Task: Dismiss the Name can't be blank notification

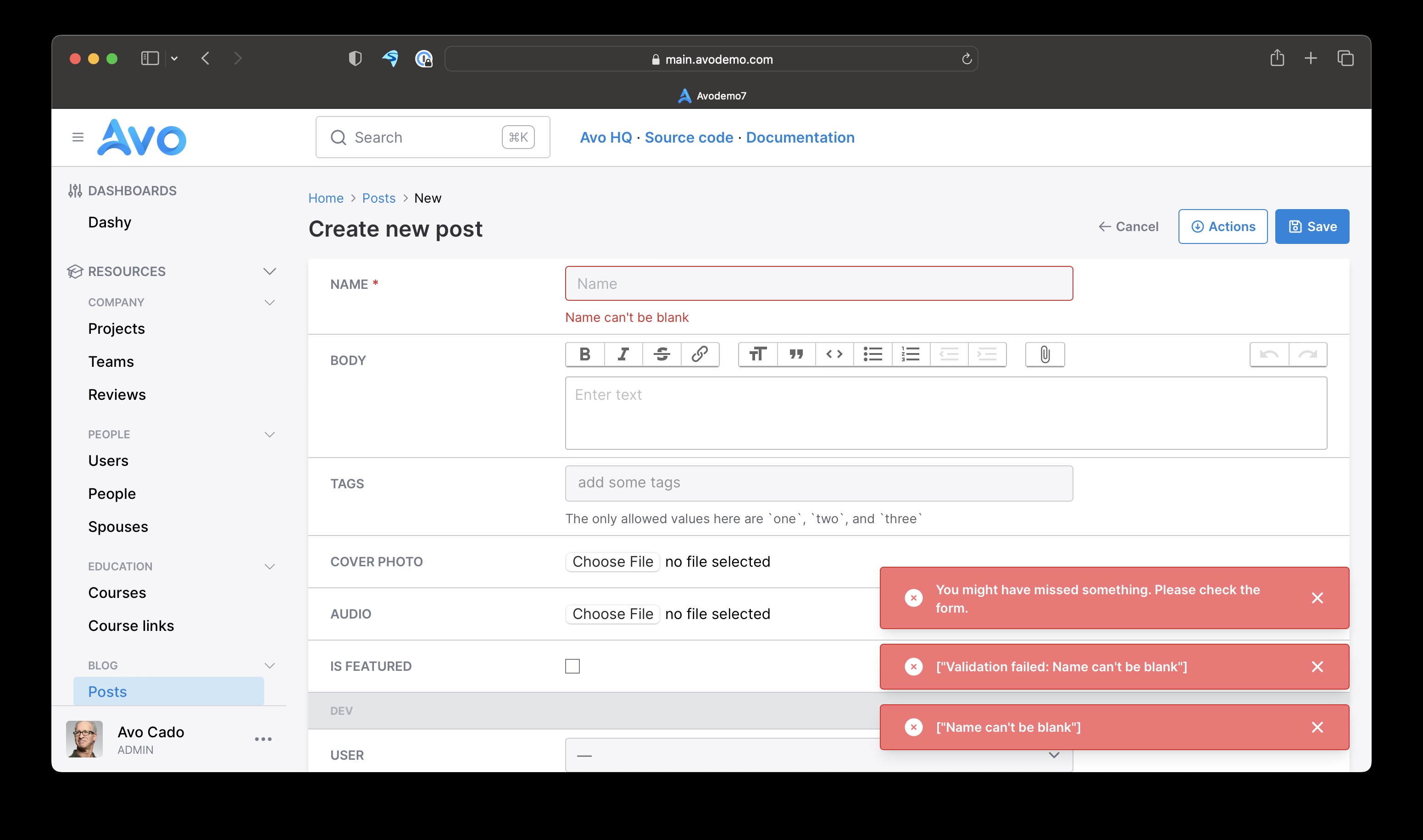Action: pyautogui.click(x=1317, y=727)
